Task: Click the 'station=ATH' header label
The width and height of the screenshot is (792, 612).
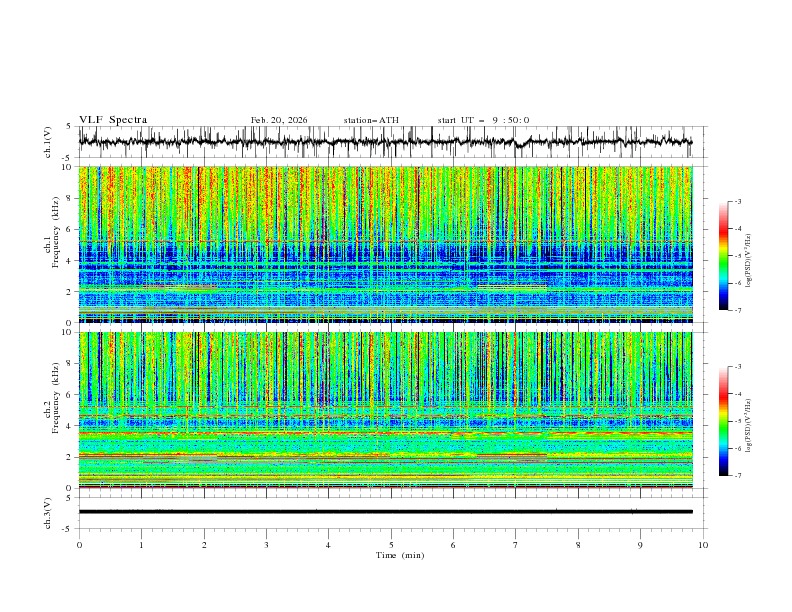Action: point(371,120)
